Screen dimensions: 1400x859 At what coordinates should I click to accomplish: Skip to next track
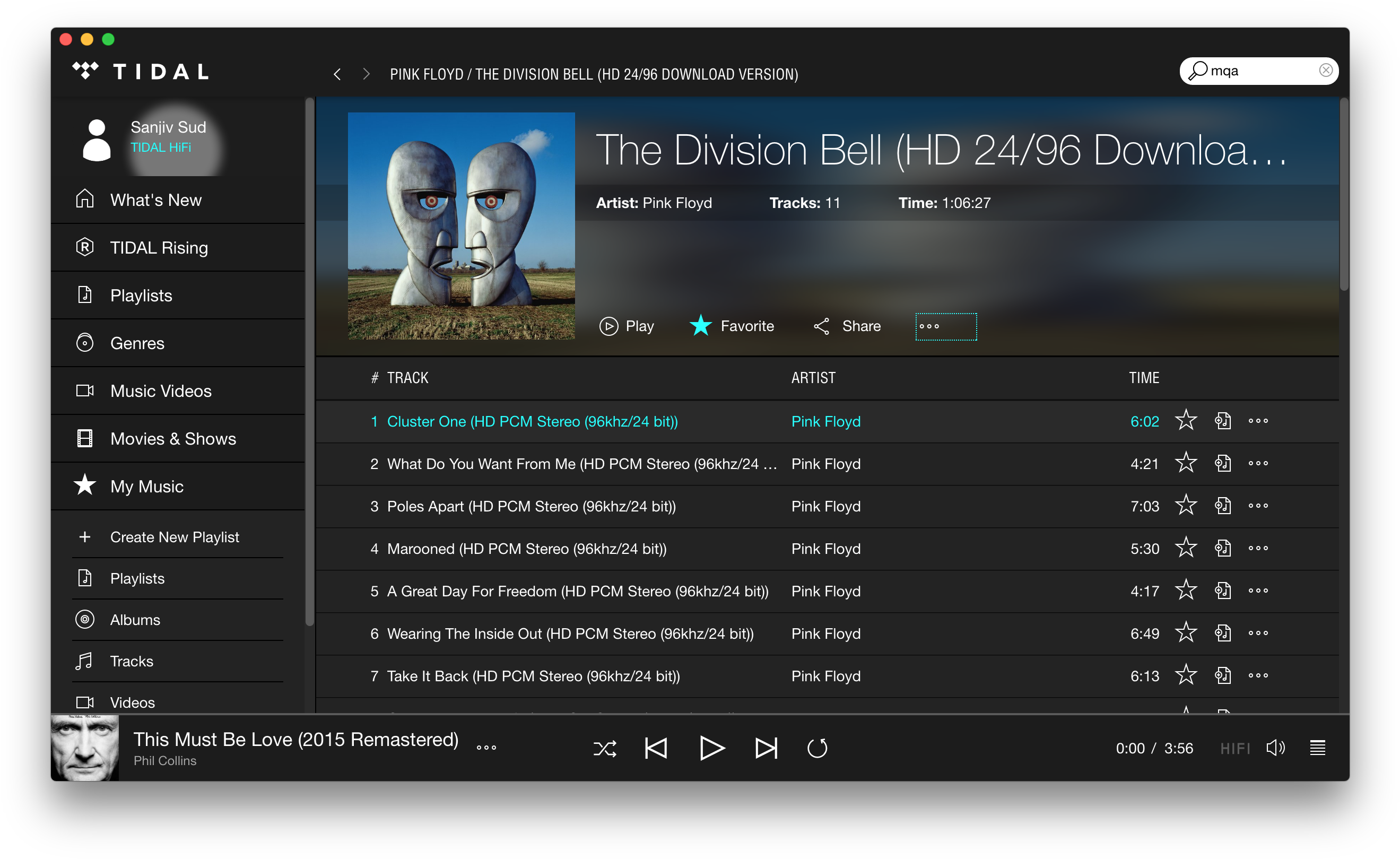[766, 748]
